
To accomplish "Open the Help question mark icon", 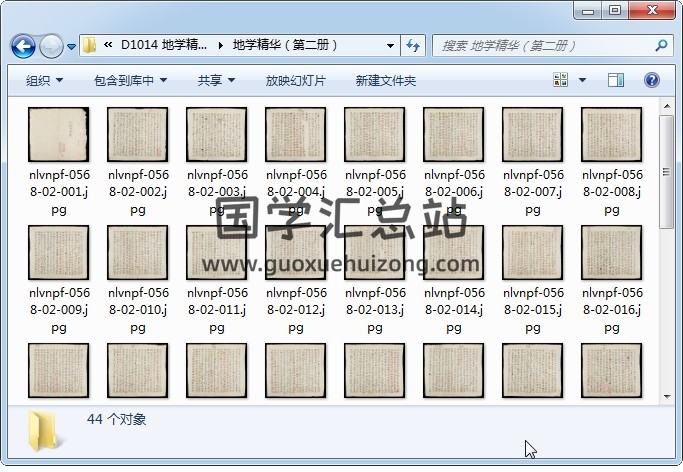I will [652, 80].
